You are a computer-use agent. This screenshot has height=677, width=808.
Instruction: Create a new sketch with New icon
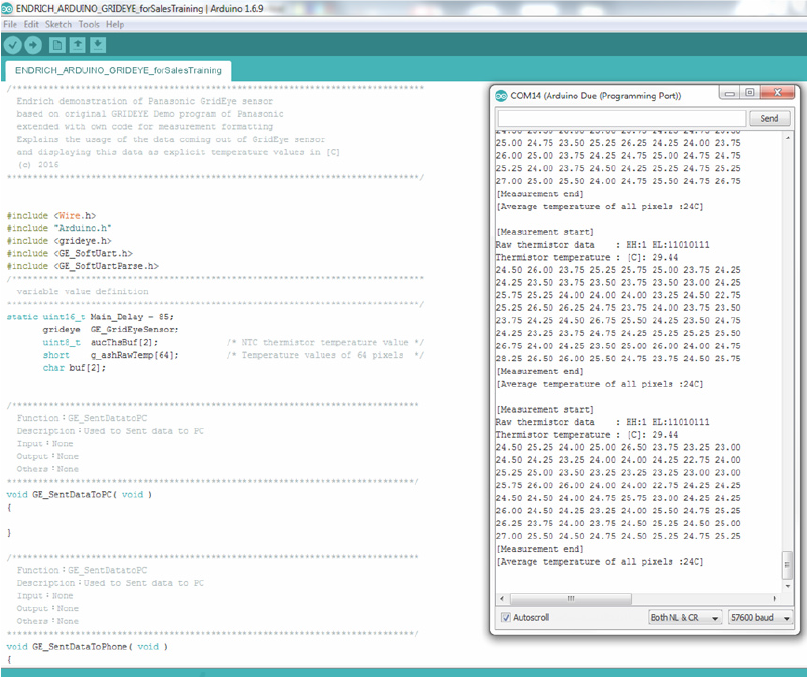[x=56, y=44]
